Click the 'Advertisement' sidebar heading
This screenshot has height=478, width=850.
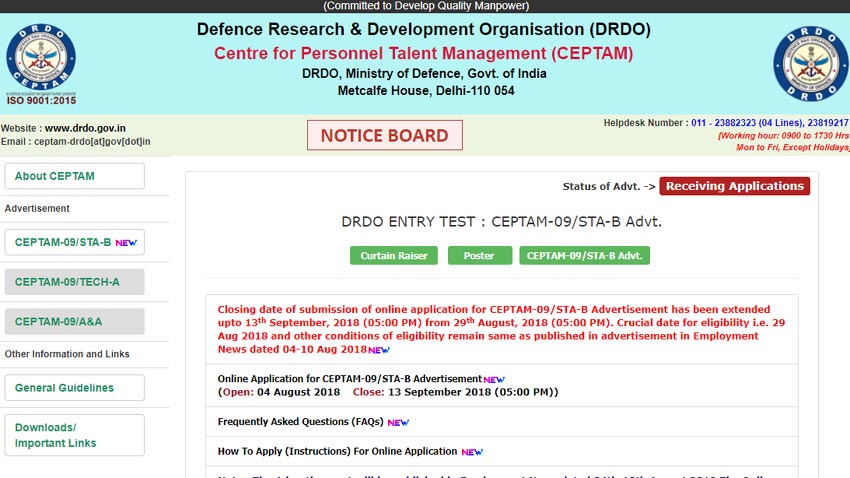37,209
